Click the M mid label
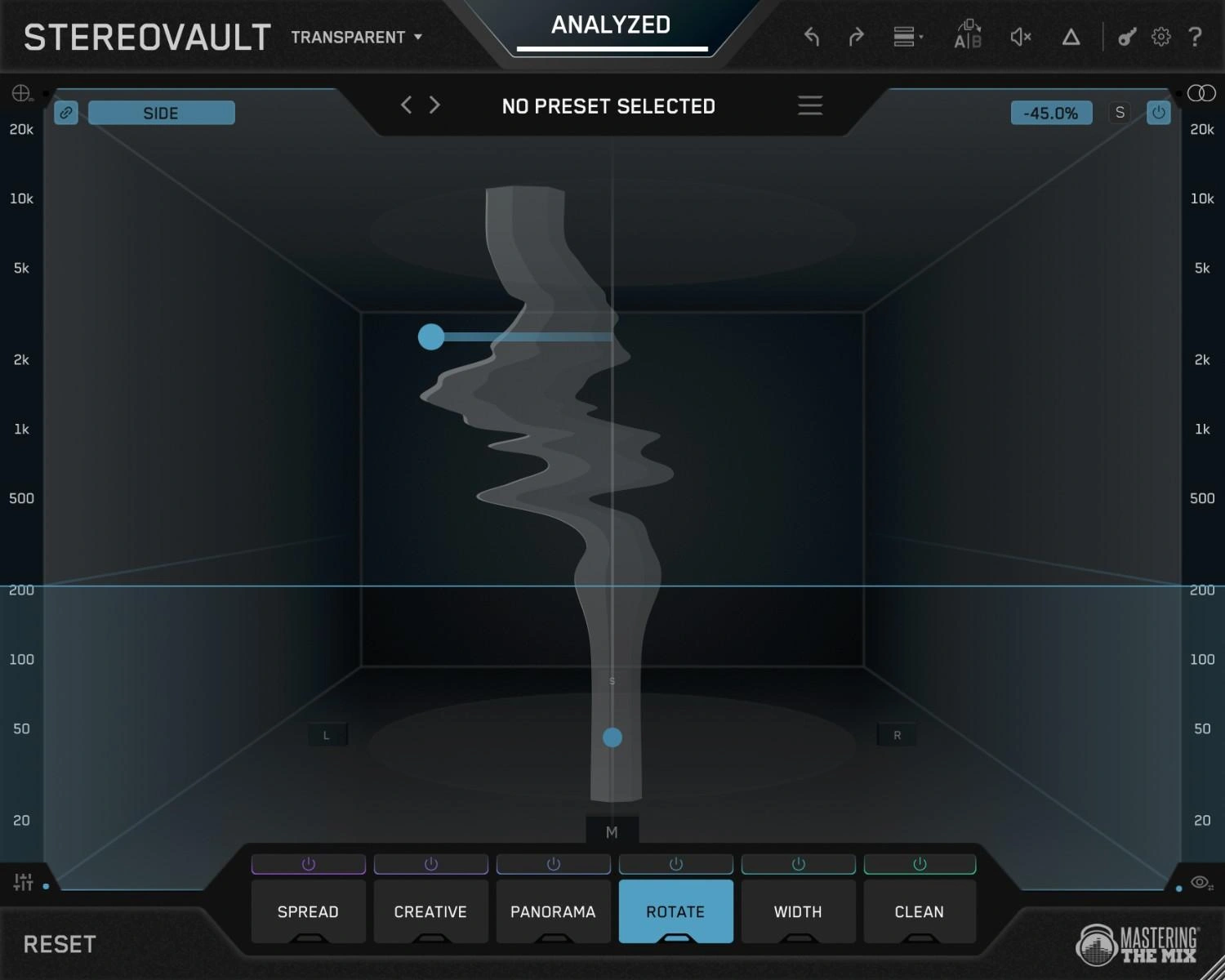This screenshot has height=980, width=1225. click(612, 832)
